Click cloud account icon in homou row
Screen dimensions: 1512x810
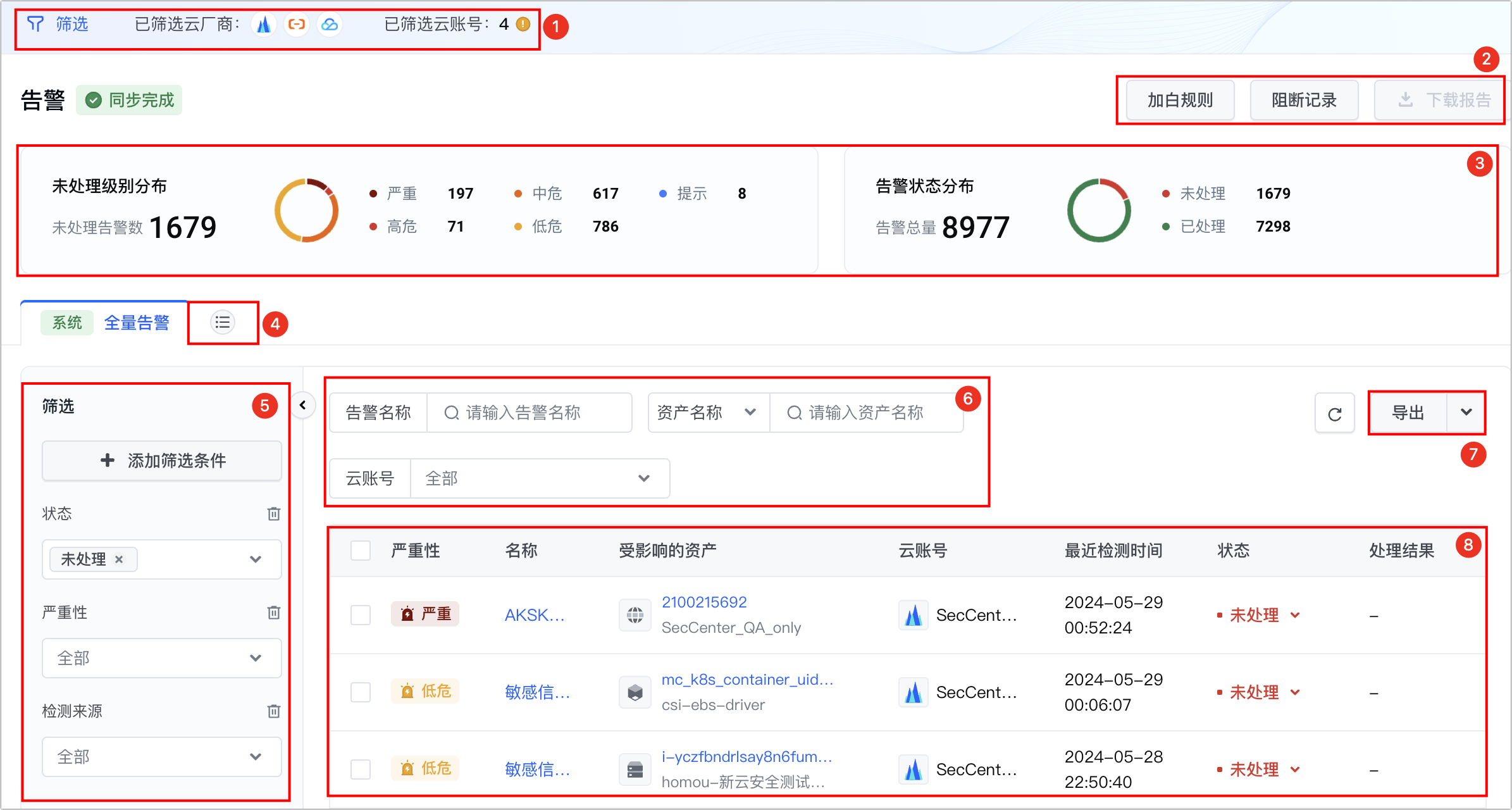(913, 769)
